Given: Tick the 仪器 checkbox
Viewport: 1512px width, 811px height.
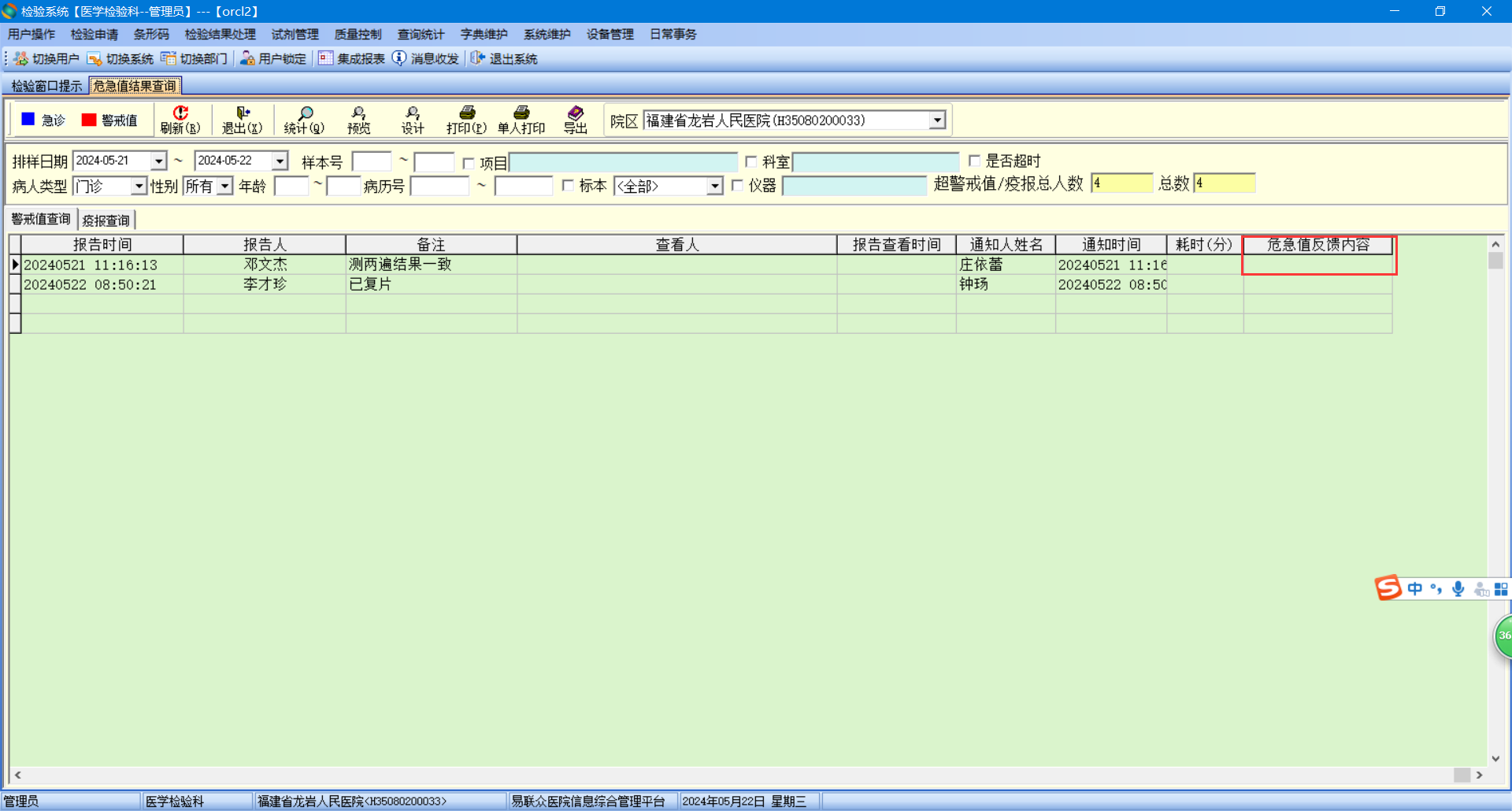Looking at the screenshot, I should [737, 186].
